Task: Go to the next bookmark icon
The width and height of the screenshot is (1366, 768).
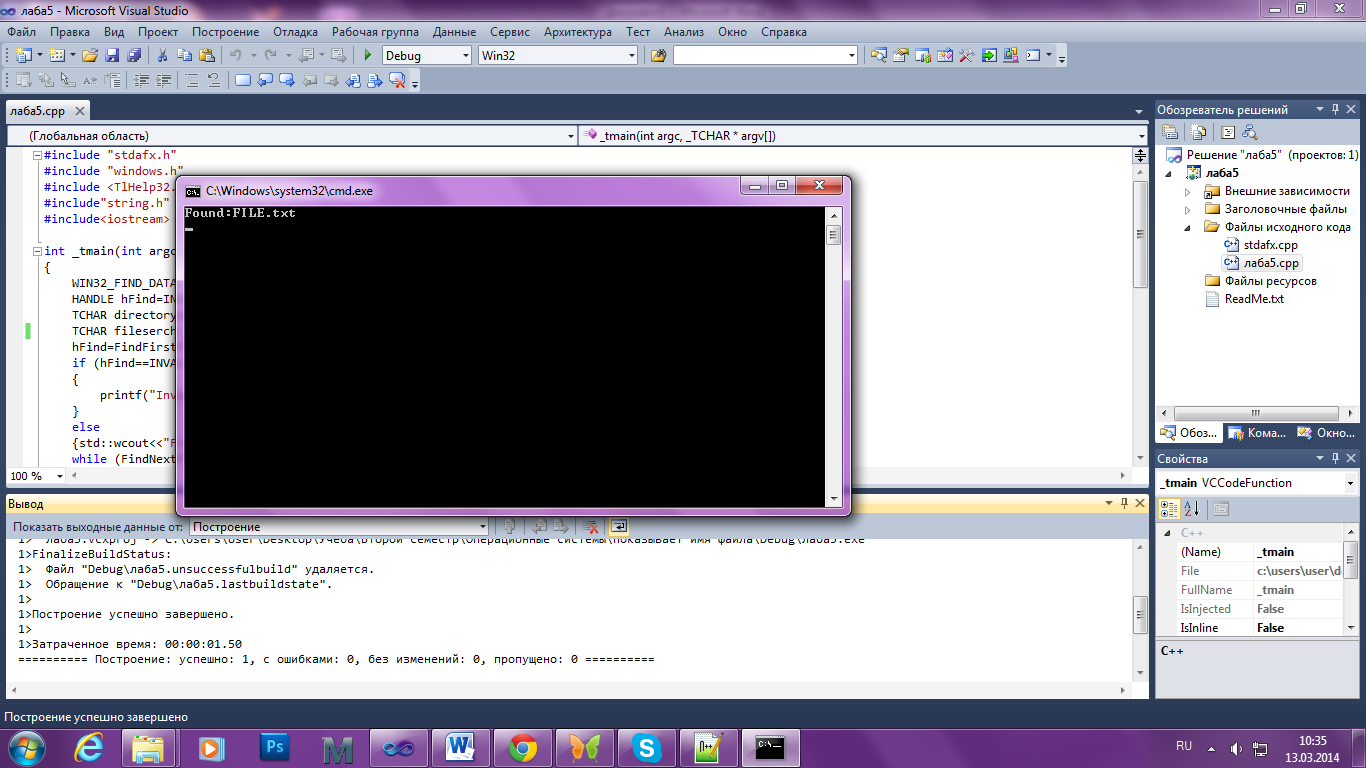Action: [x=287, y=81]
